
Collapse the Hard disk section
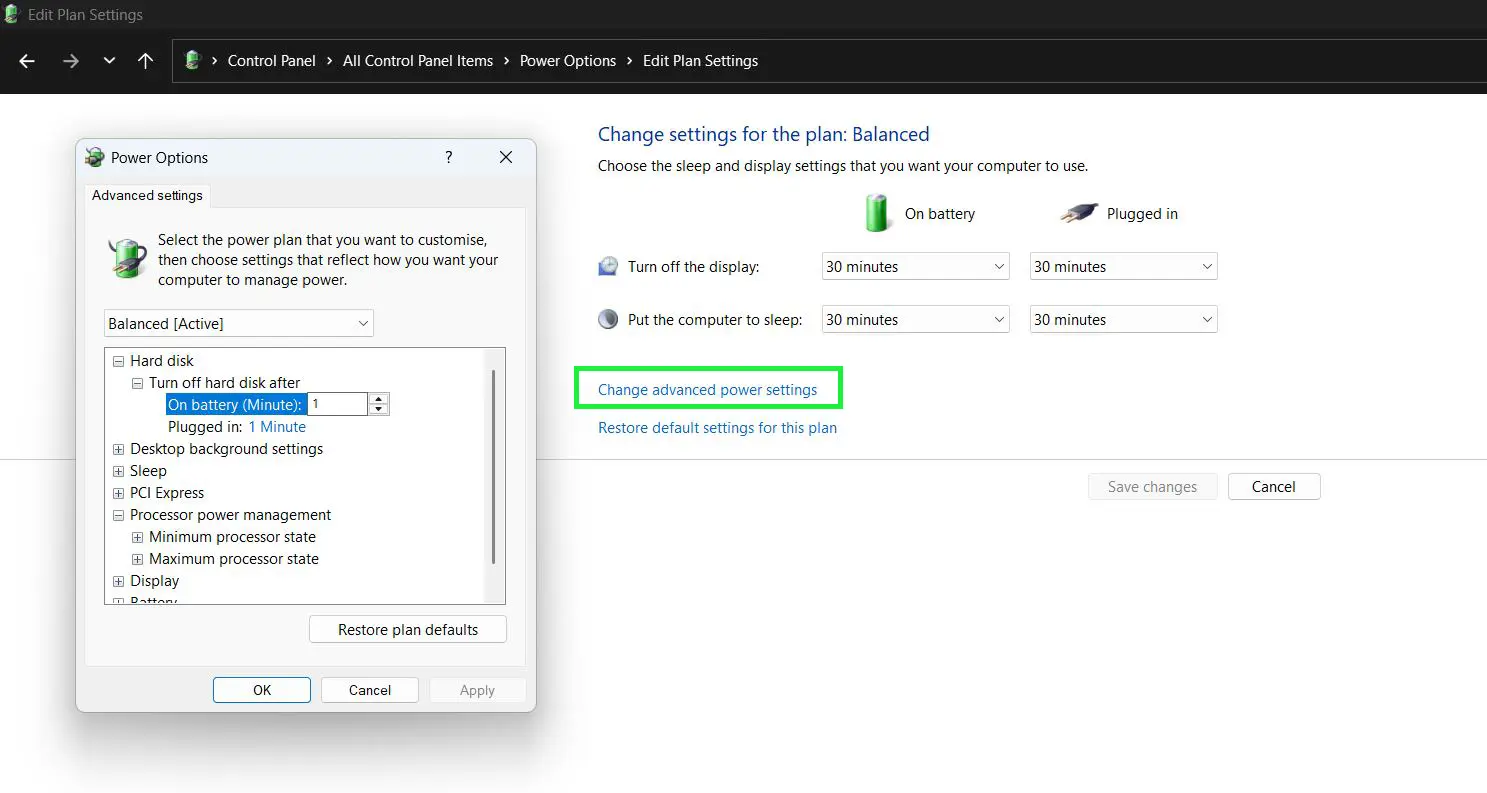pos(118,360)
